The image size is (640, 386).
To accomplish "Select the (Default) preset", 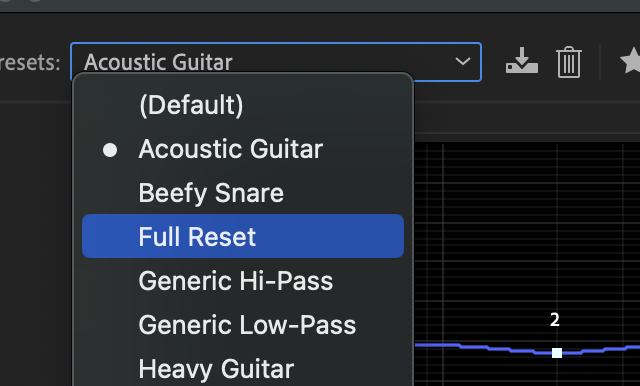I will pyautogui.click(x=243, y=105).
